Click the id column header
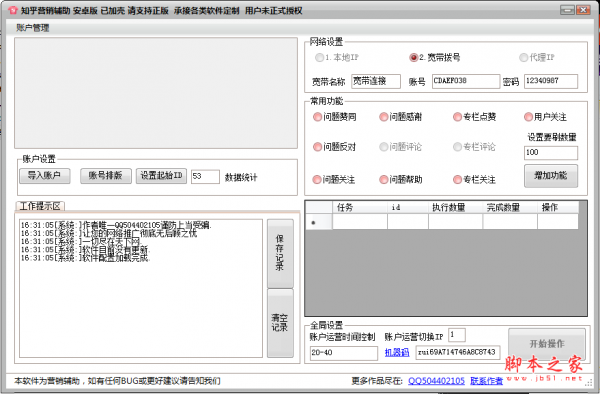Viewport: 600px width, 394px height. click(x=408, y=207)
